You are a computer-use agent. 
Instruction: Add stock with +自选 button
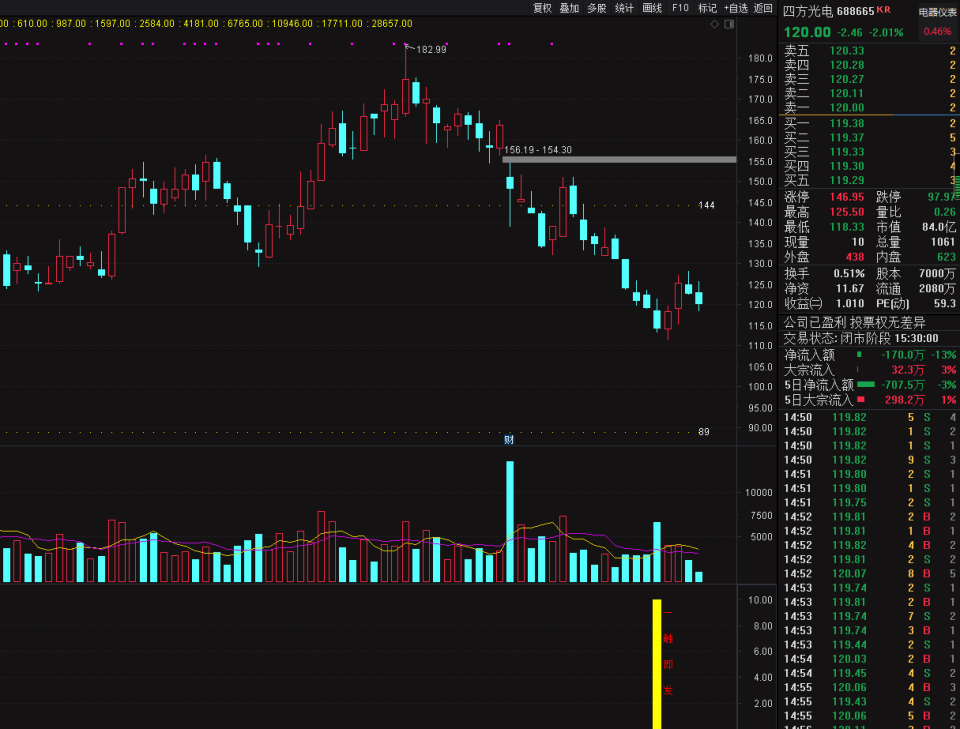coord(735,8)
